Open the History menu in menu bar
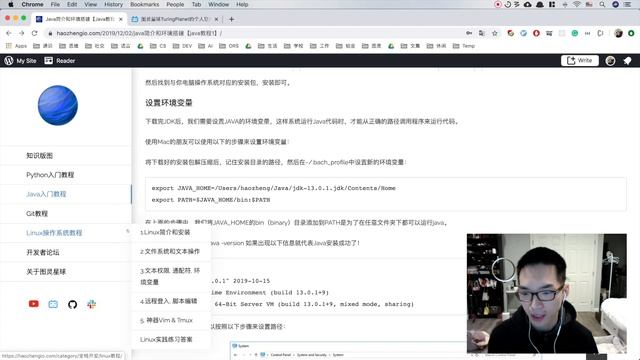Screen dimensions: 640x360 [113, 4]
